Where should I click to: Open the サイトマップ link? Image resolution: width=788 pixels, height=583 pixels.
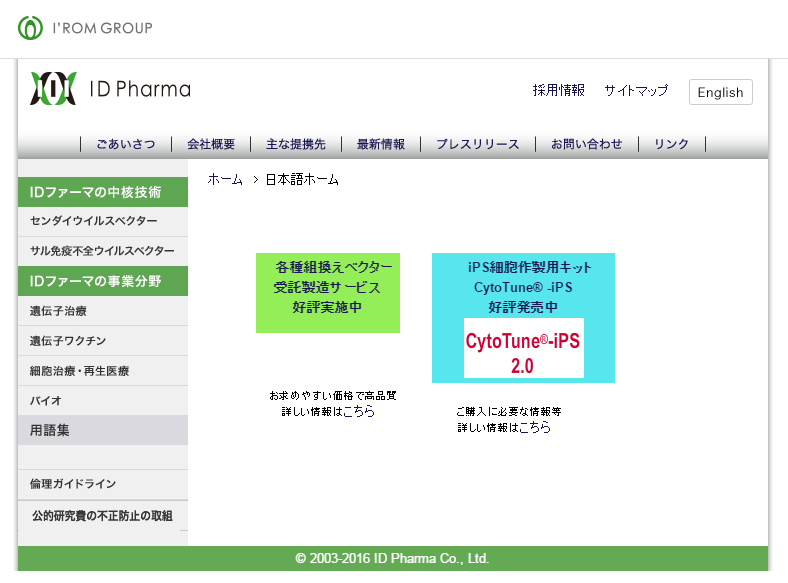click(x=636, y=90)
